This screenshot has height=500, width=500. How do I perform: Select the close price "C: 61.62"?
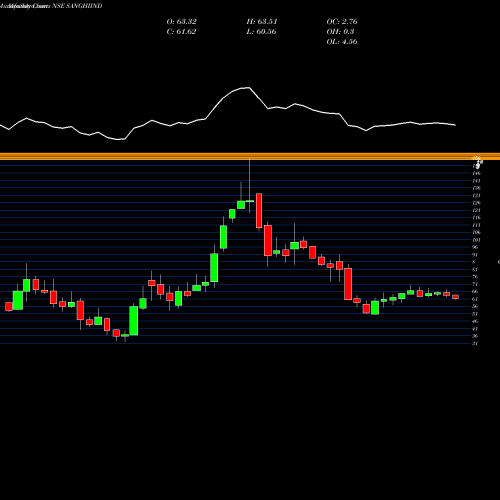(181, 32)
